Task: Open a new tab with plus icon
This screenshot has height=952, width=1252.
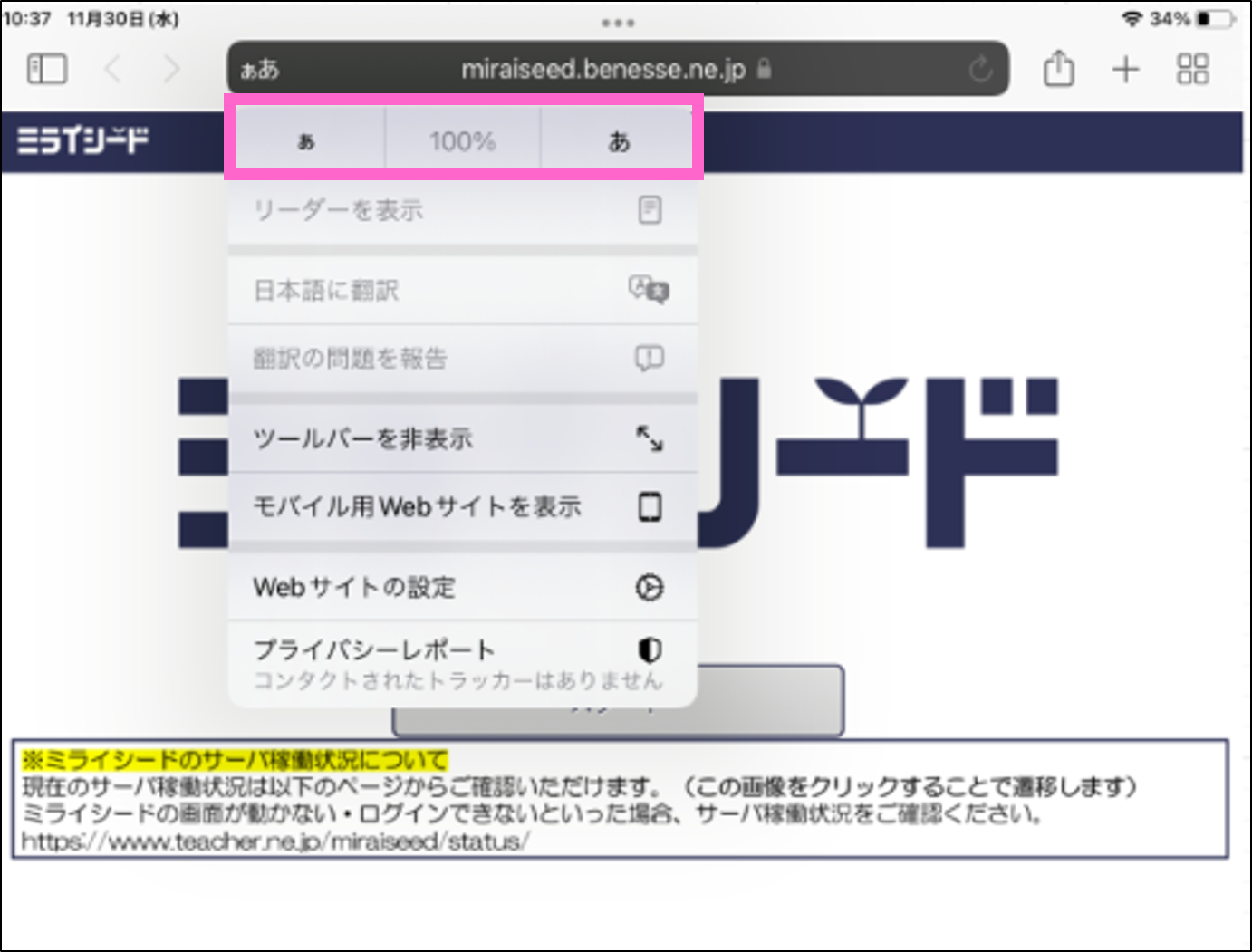Action: [x=1125, y=69]
